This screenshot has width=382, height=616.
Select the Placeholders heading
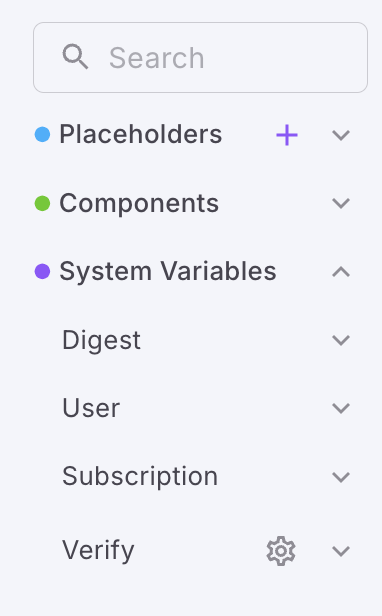pos(141,134)
